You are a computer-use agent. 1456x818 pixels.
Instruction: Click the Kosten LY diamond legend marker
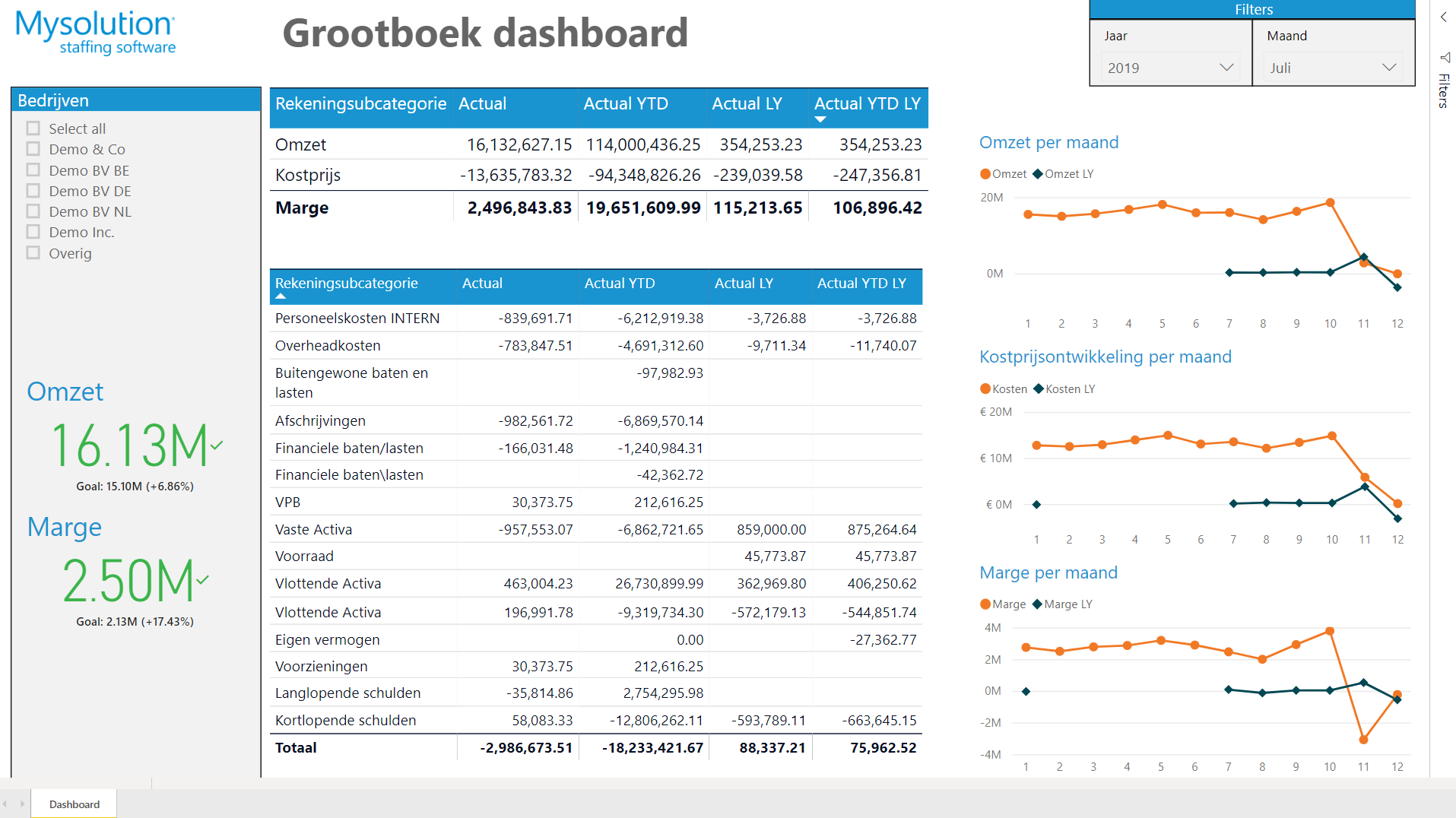click(1037, 389)
